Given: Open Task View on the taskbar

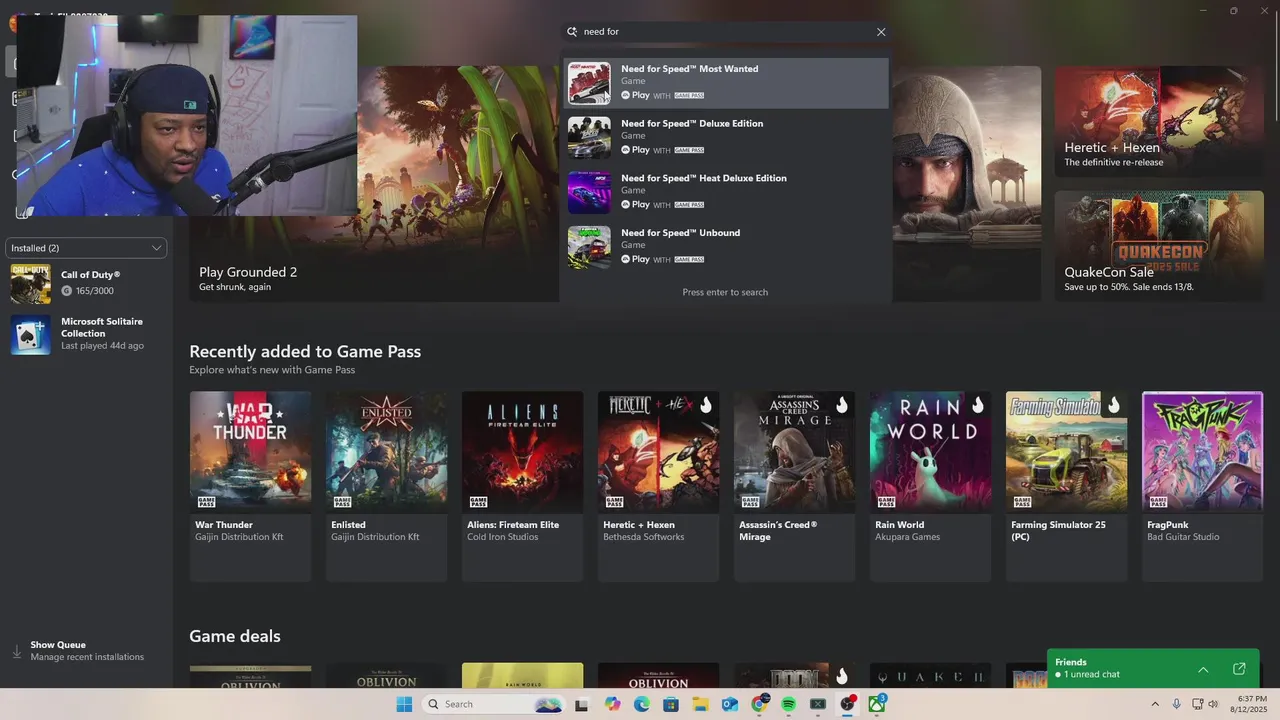Looking at the screenshot, I should pos(581,704).
